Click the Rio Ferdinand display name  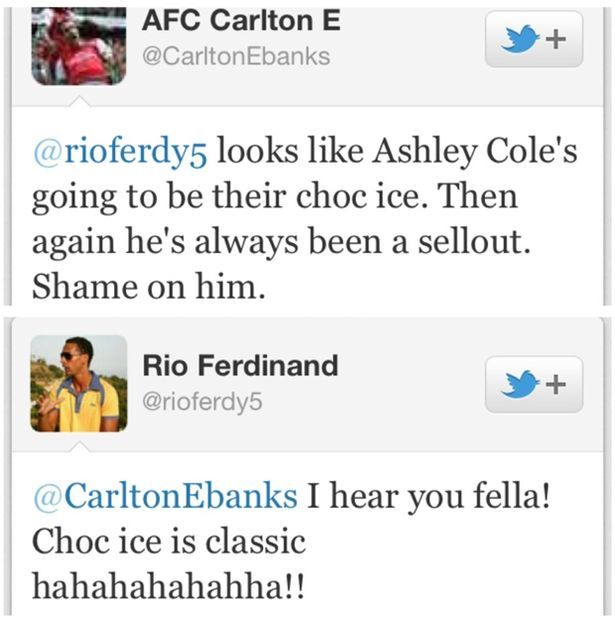click(x=240, y=366)
